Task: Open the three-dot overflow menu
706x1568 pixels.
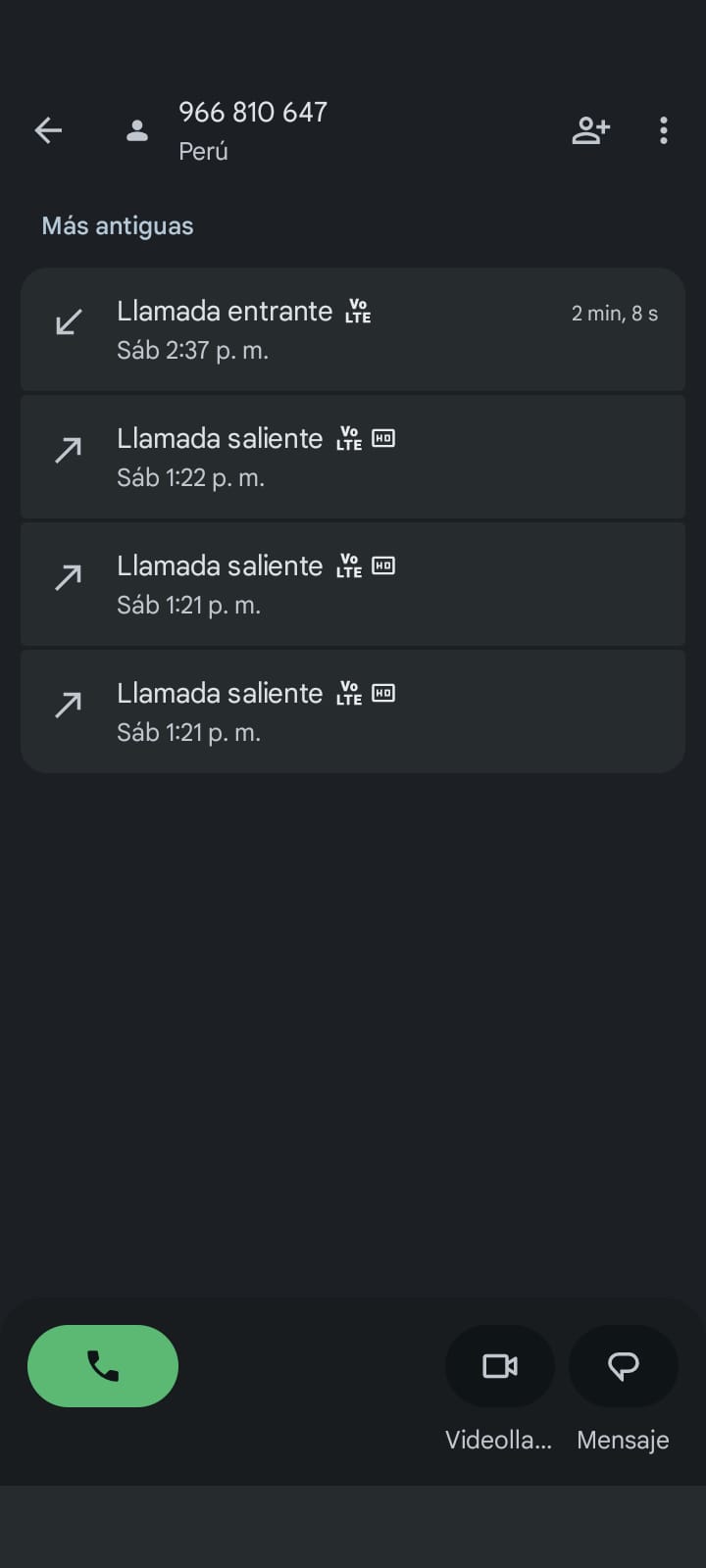Action: click(x=664, y=130)
